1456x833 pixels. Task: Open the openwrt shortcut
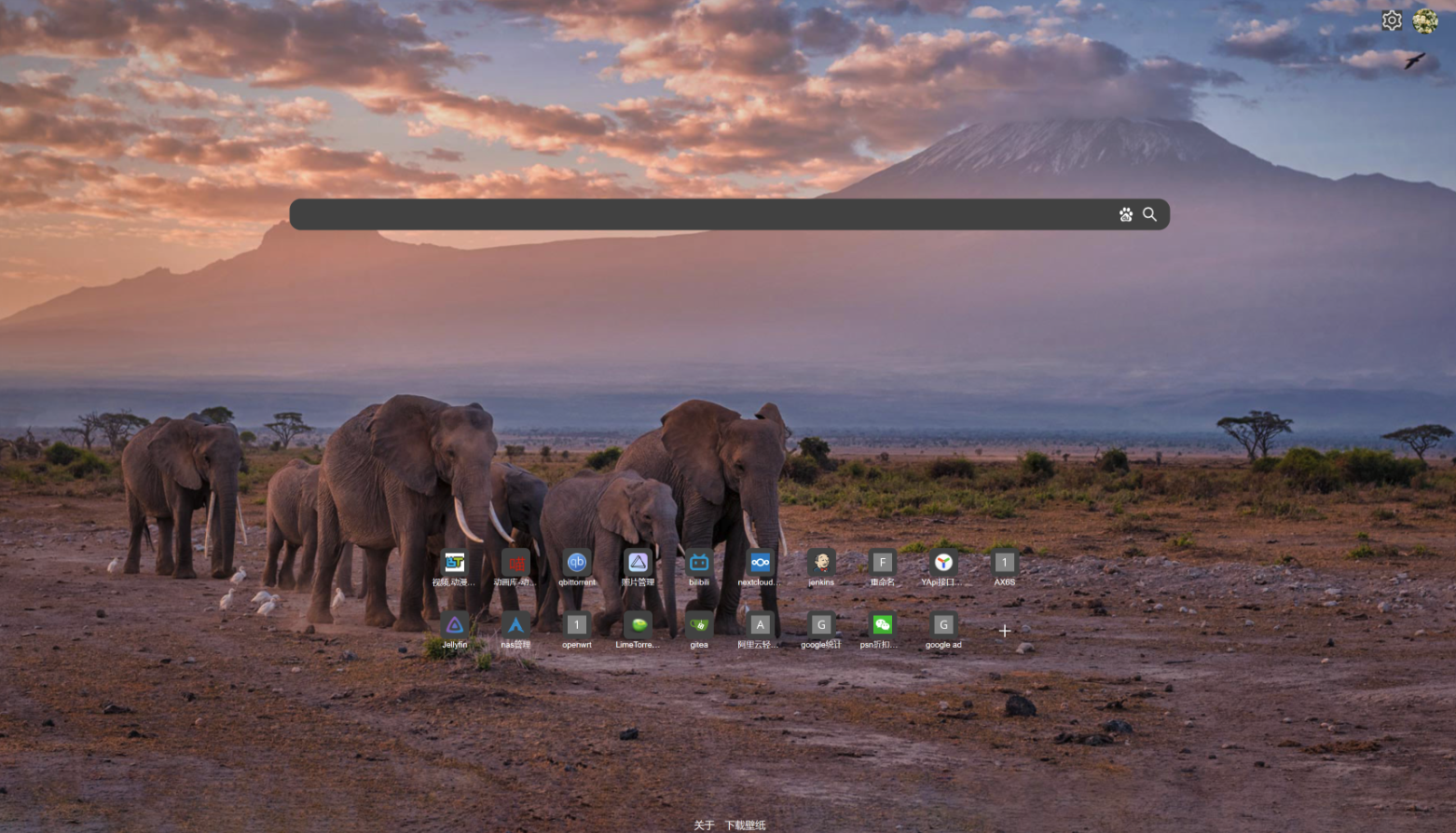tap(577, 625)
